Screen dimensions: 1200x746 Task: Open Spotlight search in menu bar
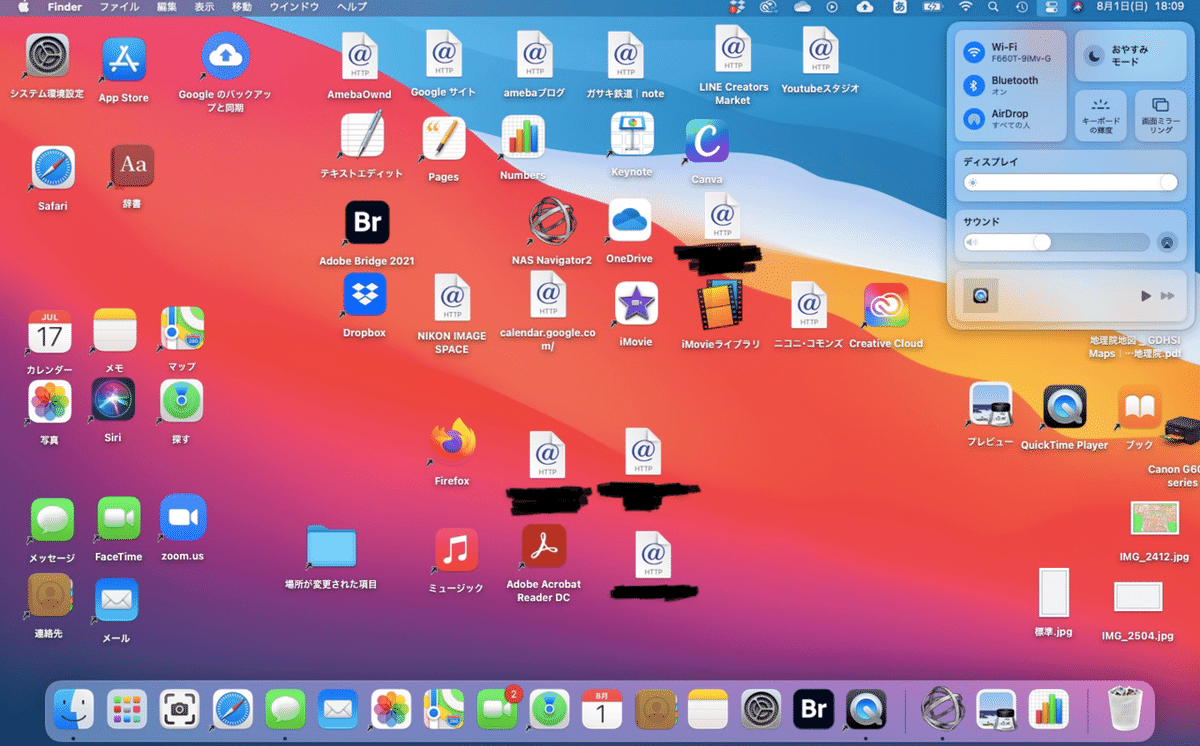[993, 7]
